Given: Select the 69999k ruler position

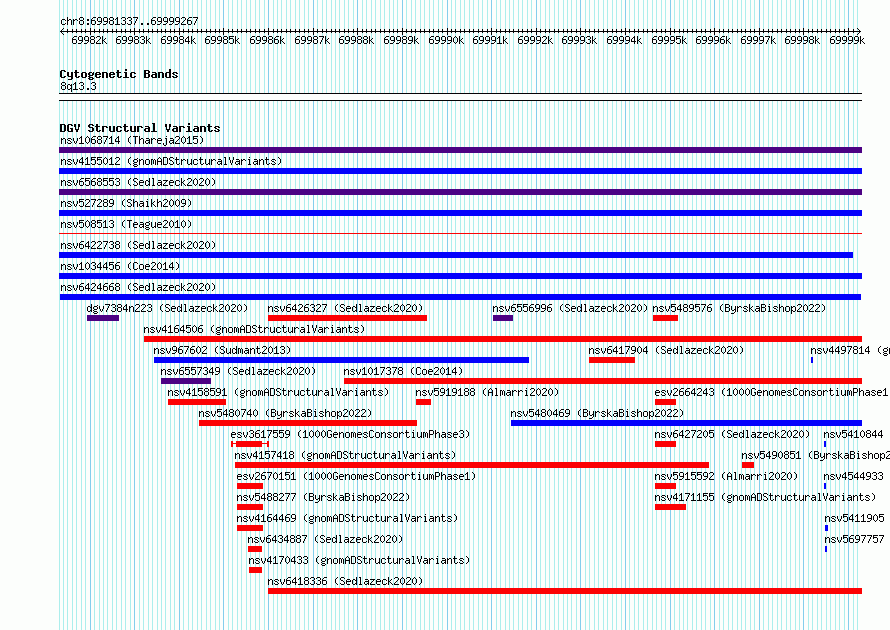Looking at the screenshot, I should 847,40.
